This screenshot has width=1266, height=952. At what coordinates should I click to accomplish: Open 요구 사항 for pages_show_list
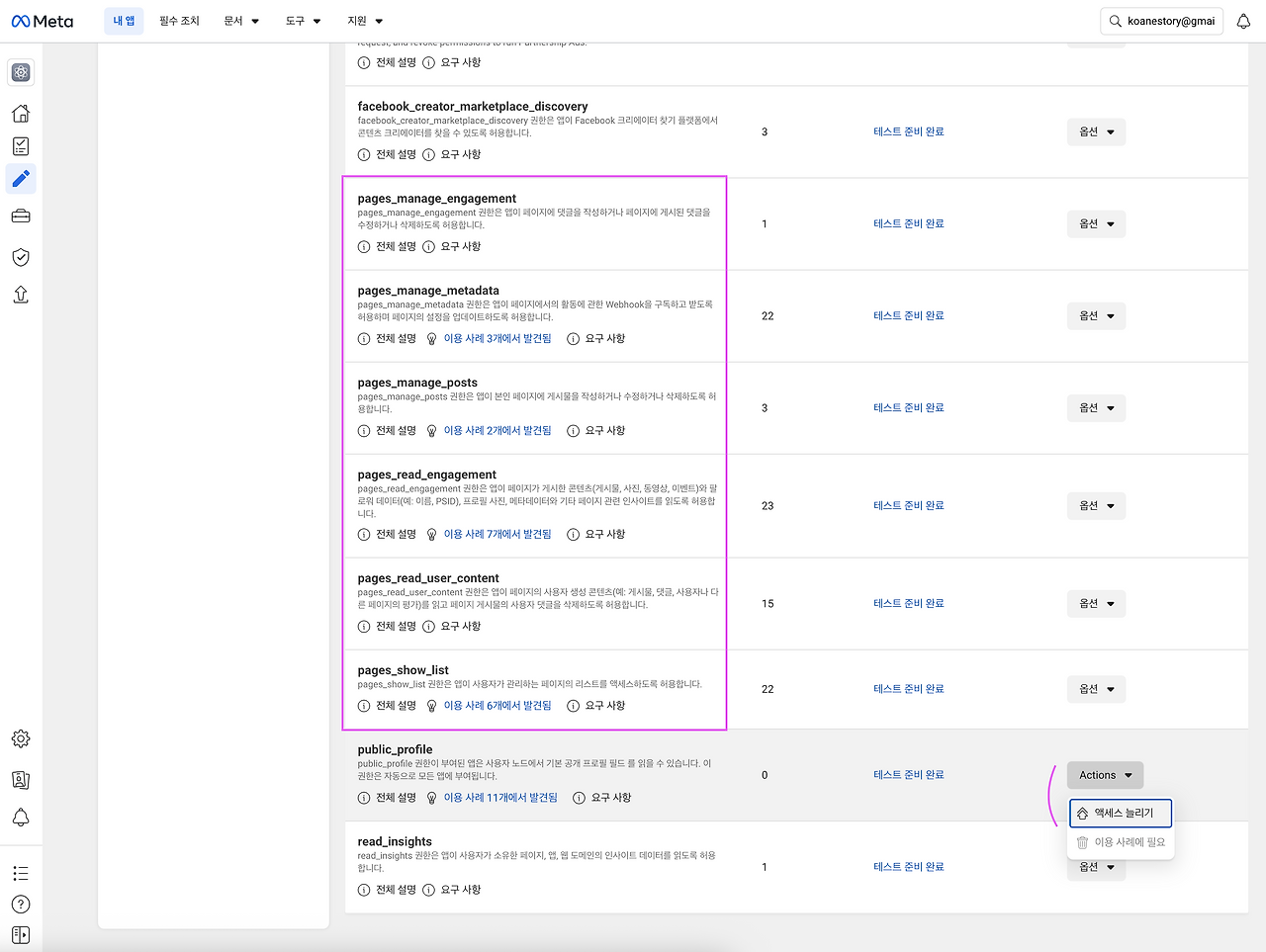[605, 706]
